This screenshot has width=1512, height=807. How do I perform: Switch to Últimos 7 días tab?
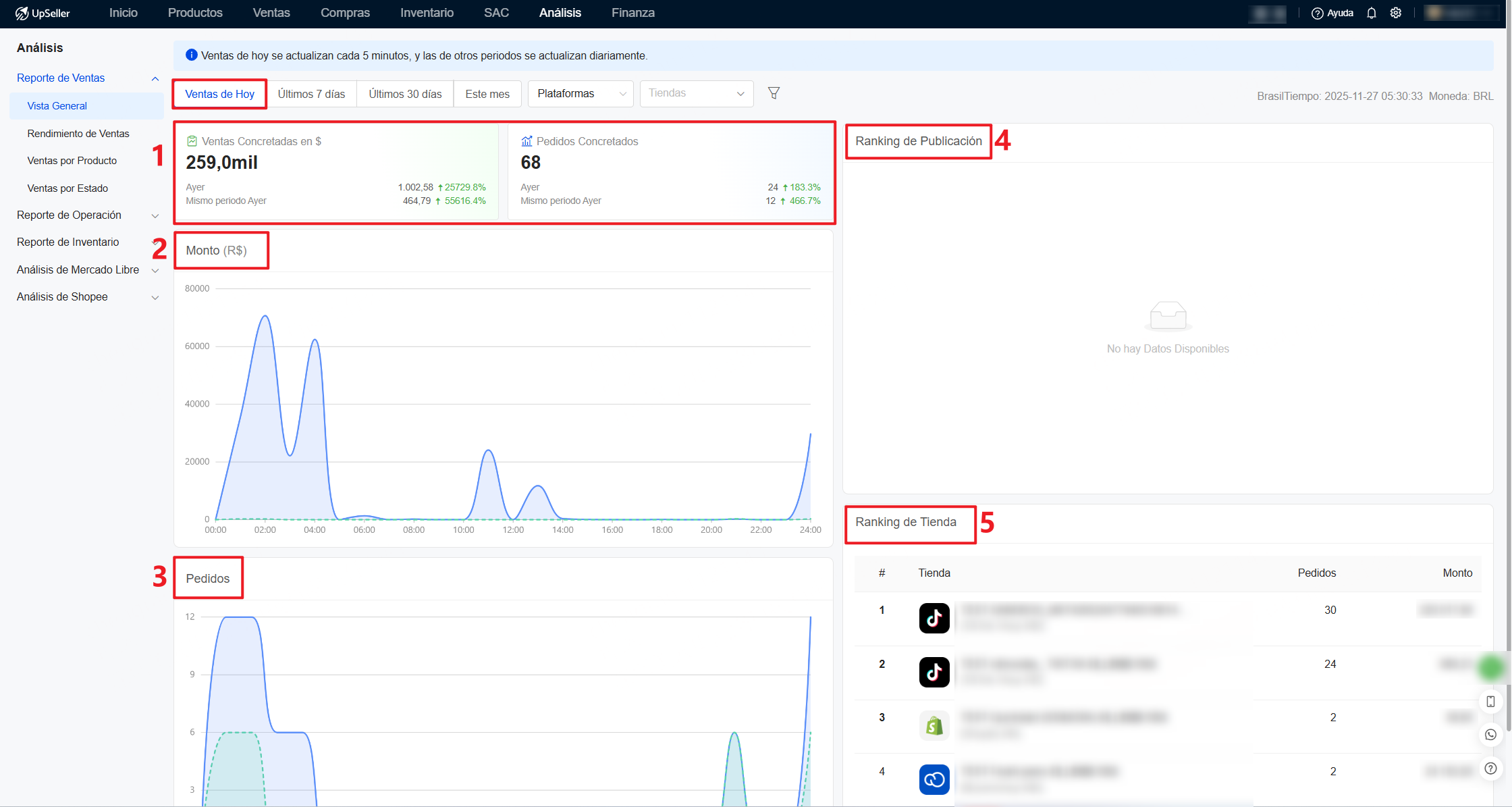[x=311, y=94]
